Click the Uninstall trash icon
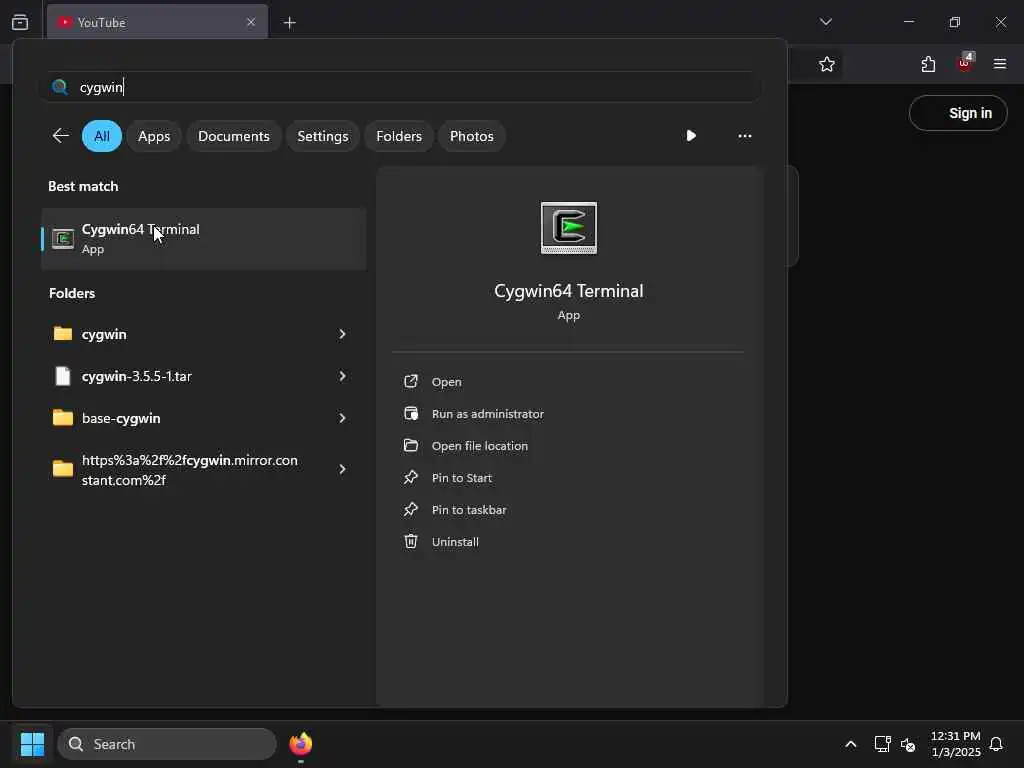1024x768 pixels. [x=411, y=541]
